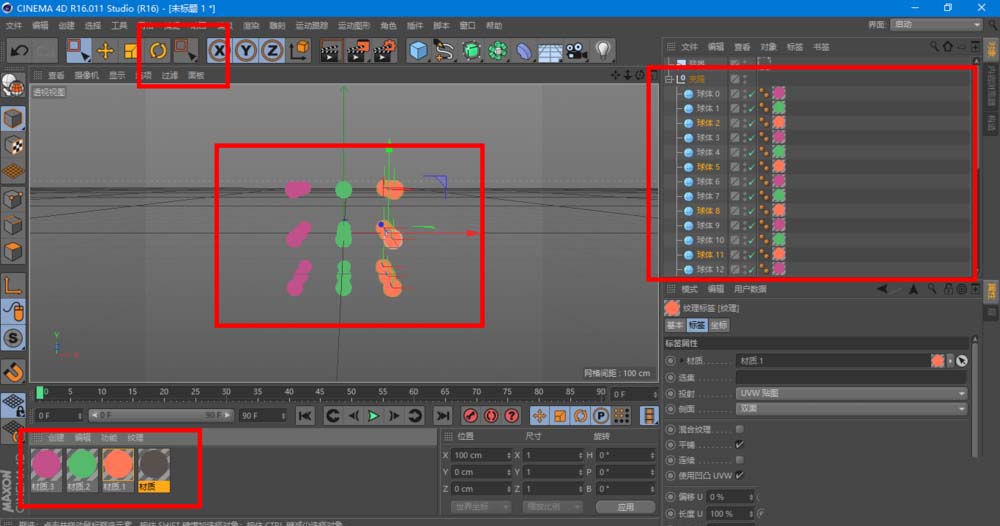The width and height of the screenshot is (1000, 526).
Task: Open the viewport 摄像机 menu
Action: 87,75
